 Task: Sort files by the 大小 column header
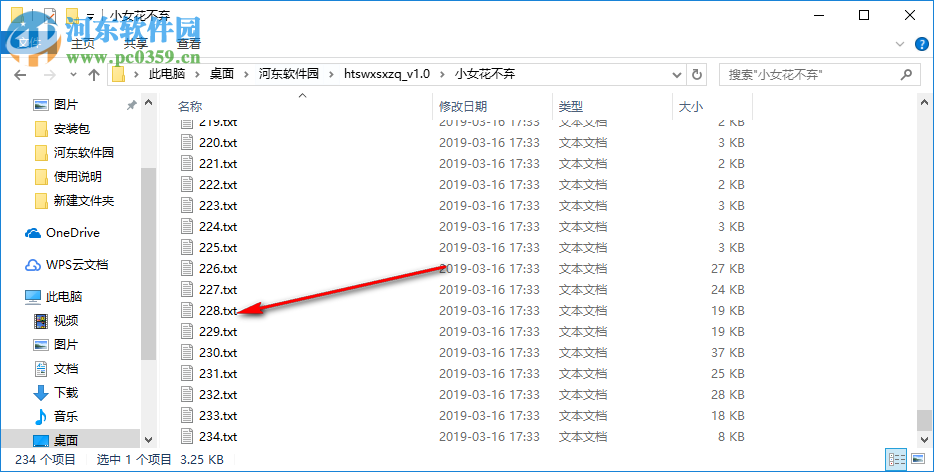(690, 107)
